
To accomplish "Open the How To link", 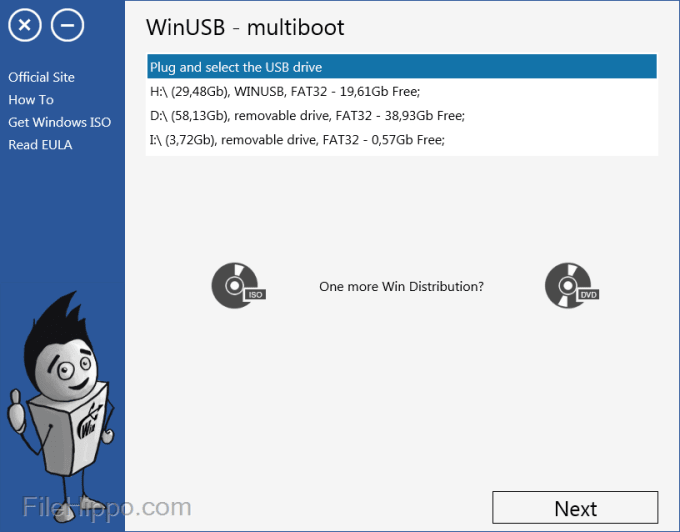I will pyautogui.click(x=31, y=100).
